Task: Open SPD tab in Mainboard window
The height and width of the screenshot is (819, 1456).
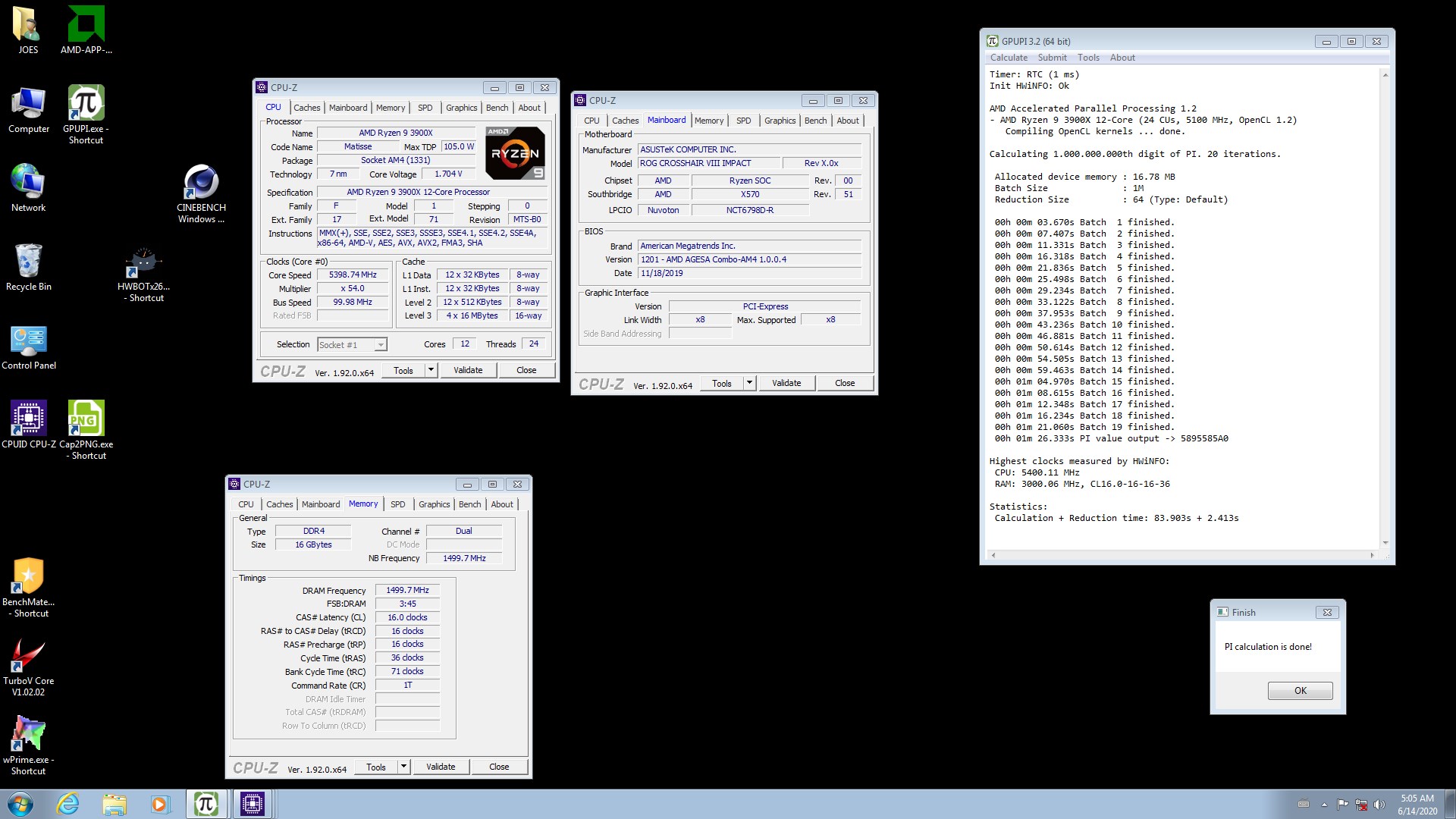Action: click(x=743, y=121)
